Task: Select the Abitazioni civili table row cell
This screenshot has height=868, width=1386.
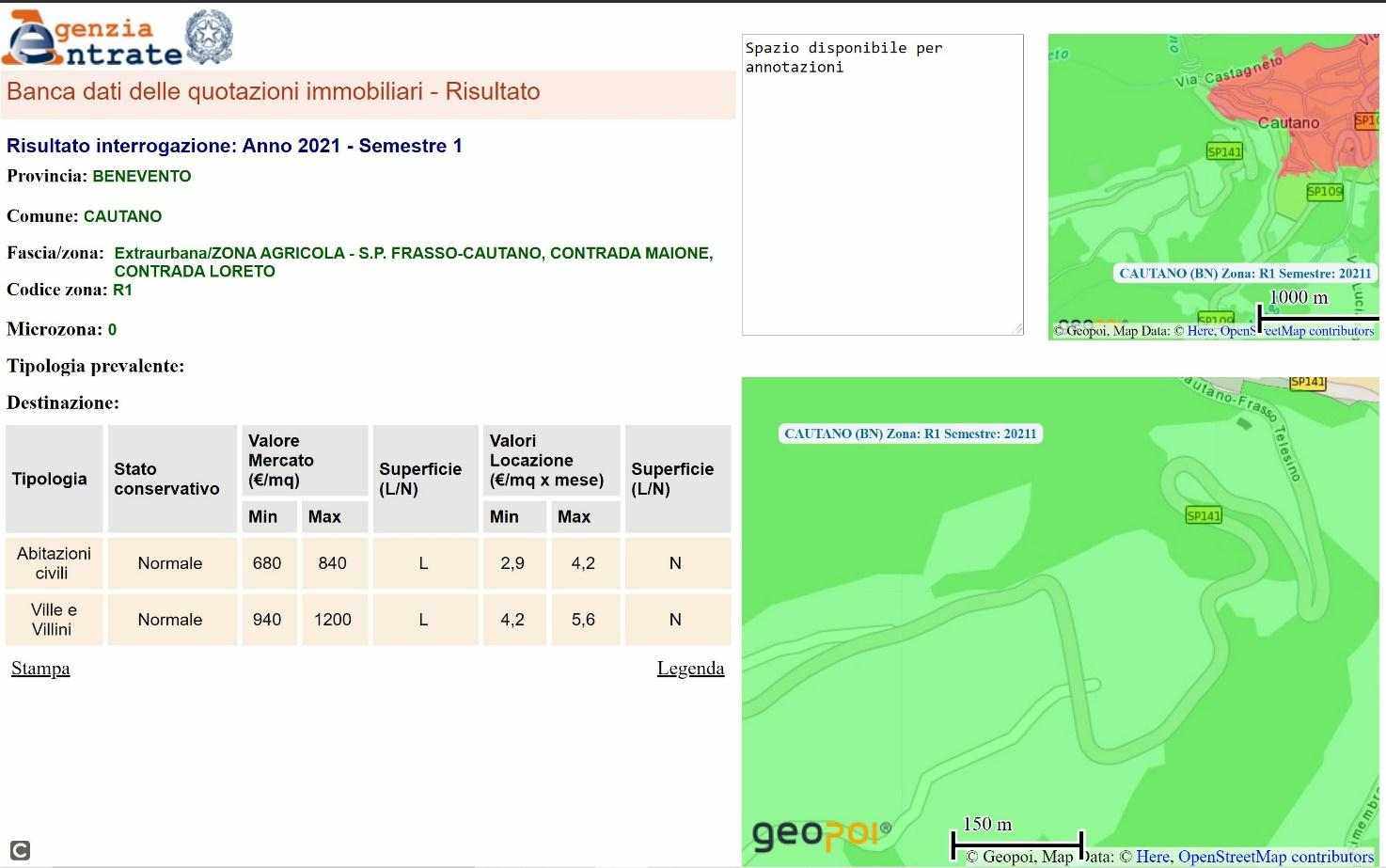Action: 53,563
